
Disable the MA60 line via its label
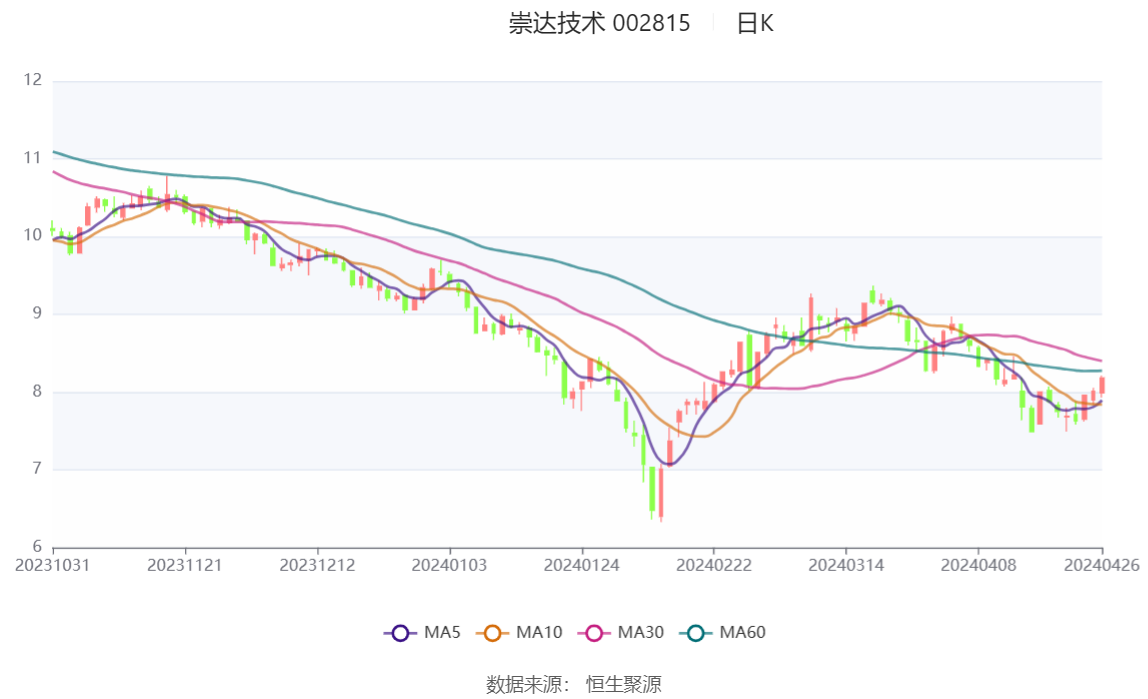click(x=743, y=633)
